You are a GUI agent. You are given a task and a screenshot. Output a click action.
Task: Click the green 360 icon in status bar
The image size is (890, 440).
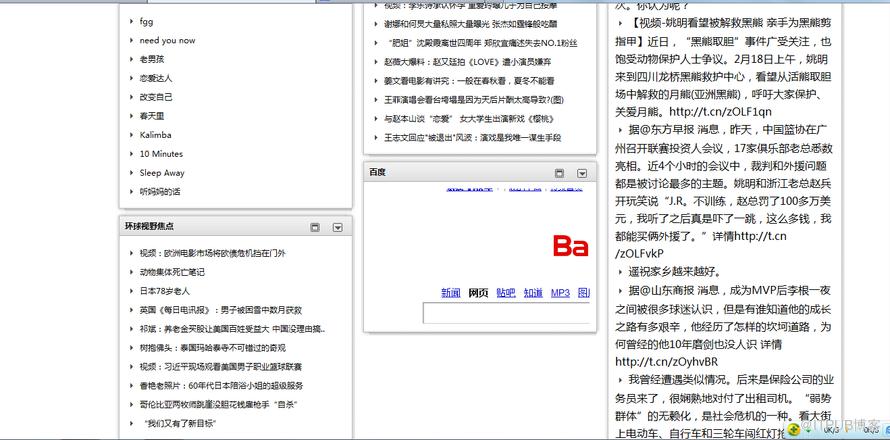(x=794, y=430)
